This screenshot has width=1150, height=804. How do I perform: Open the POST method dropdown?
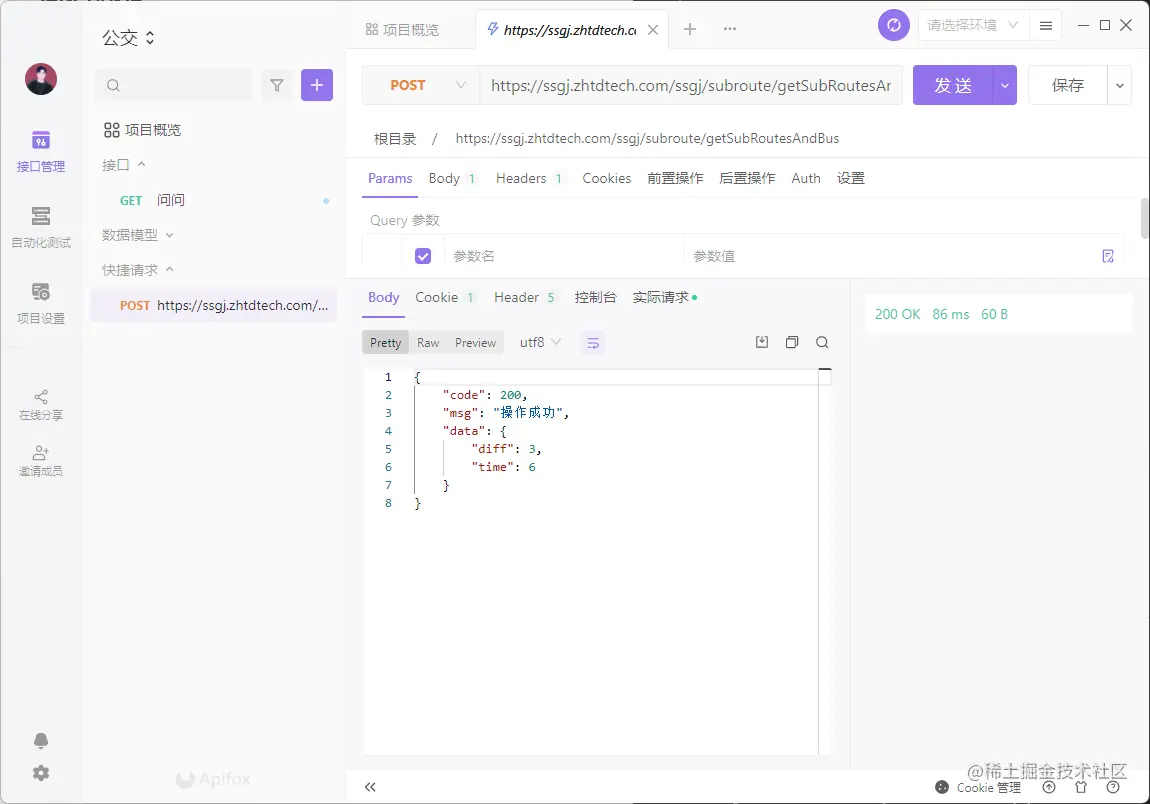422,85
